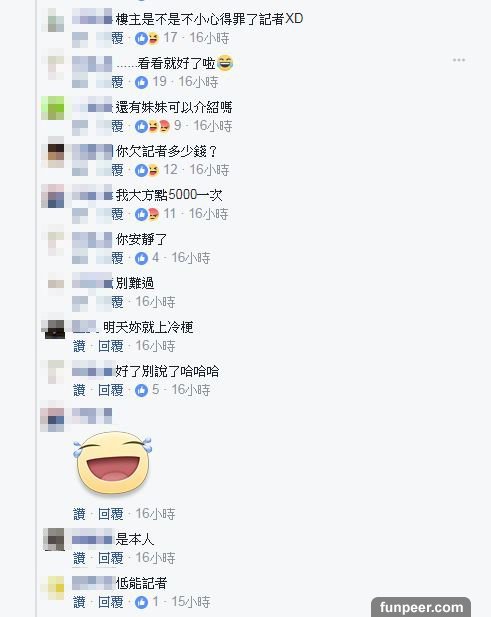Image resolution: width=491 pixels, height=617 pixels.
Task: Reply to the 是本人 comment
Action: tap(111, 558)
